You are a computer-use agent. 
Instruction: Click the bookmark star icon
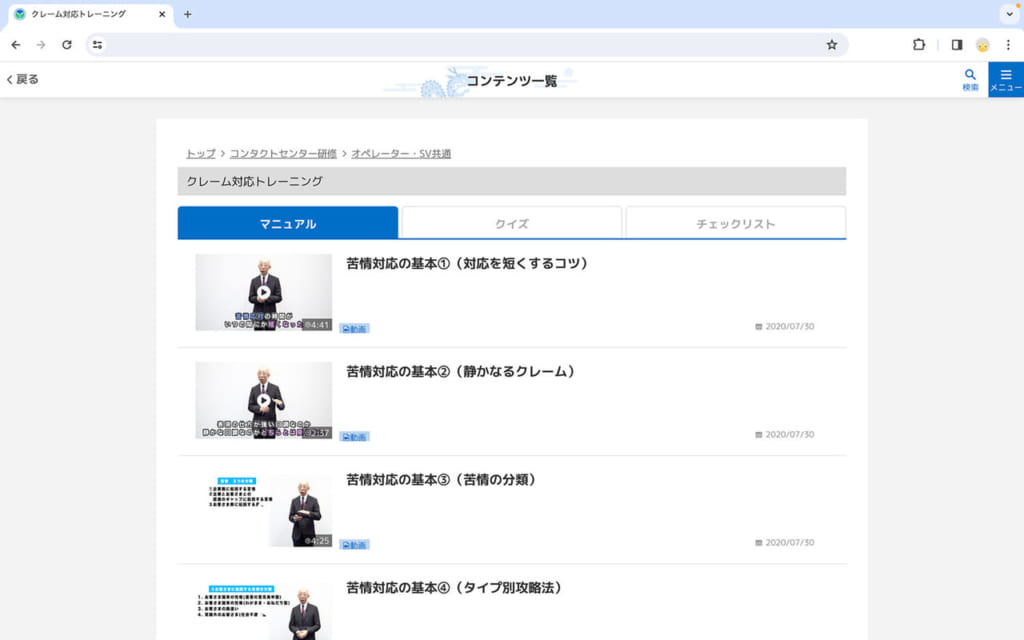click(831, 45)
